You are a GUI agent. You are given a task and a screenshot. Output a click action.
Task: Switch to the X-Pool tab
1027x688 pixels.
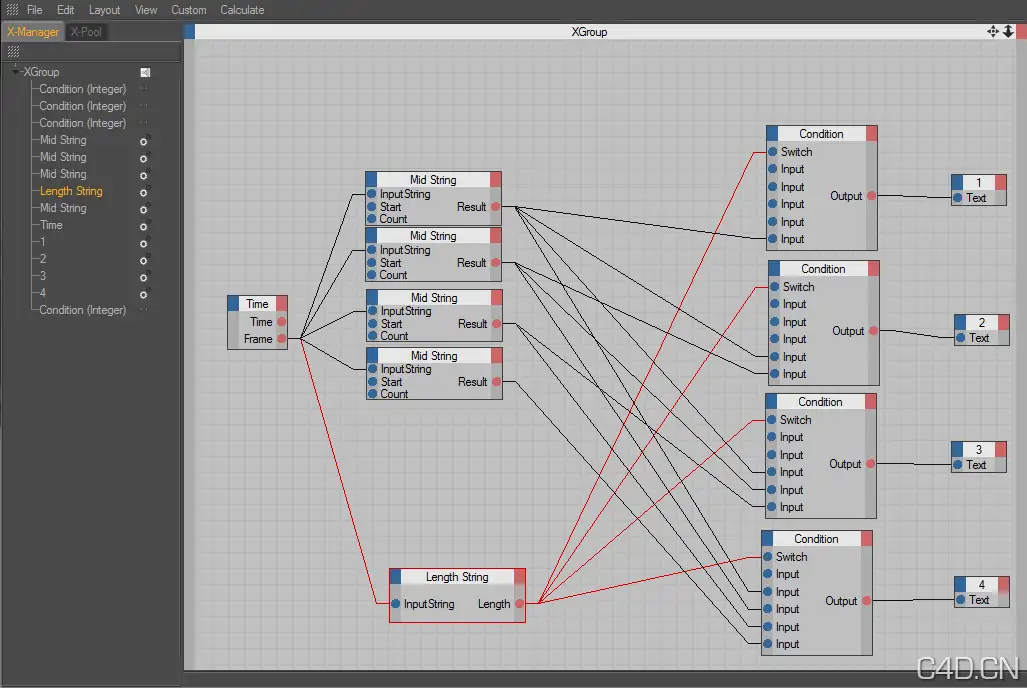coord(86,31)
